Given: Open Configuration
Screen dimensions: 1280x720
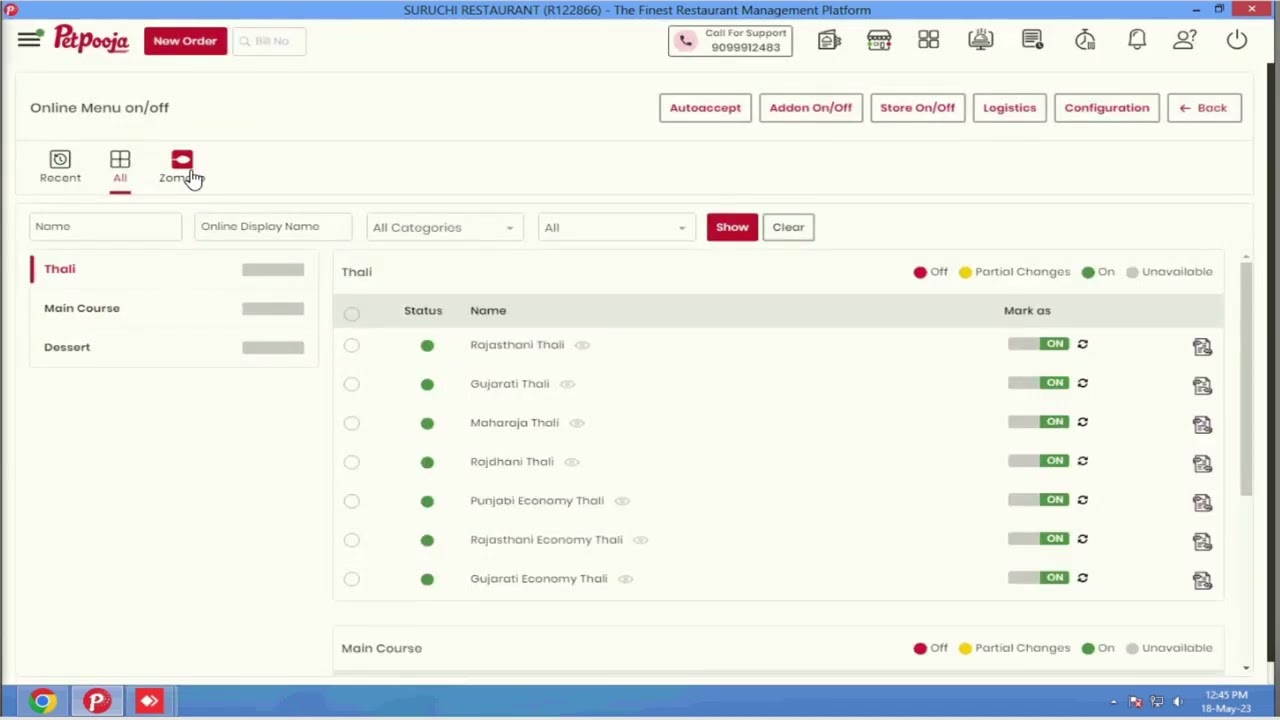Looking at the screenshot, I should click(x=1106, y=108).
